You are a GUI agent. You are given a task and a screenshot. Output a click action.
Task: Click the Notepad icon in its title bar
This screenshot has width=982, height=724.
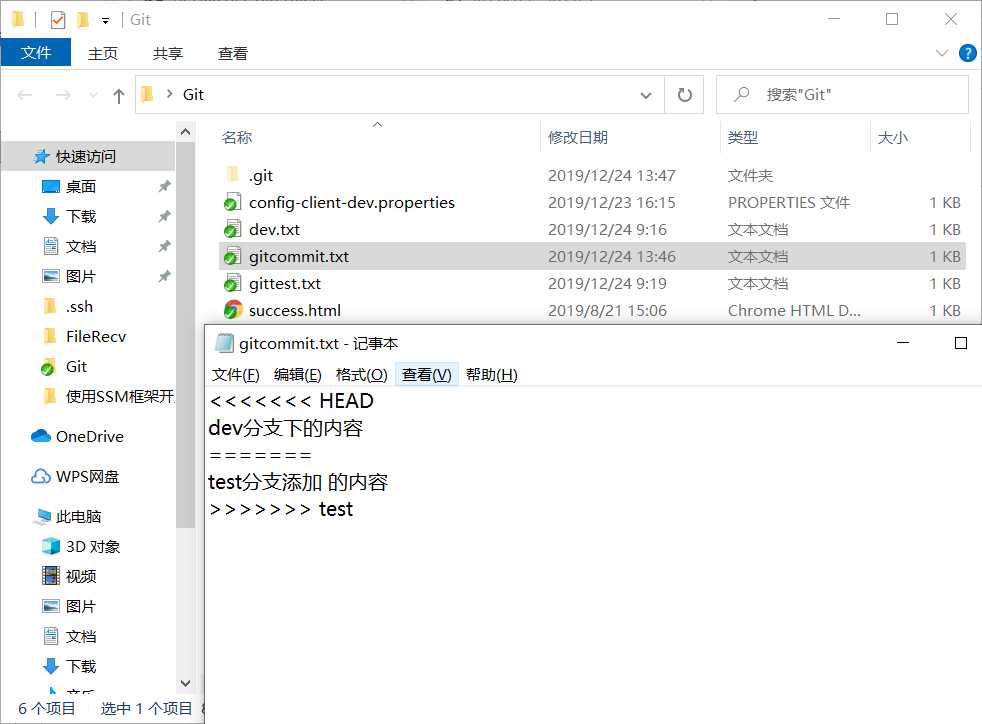coord(224,343)
